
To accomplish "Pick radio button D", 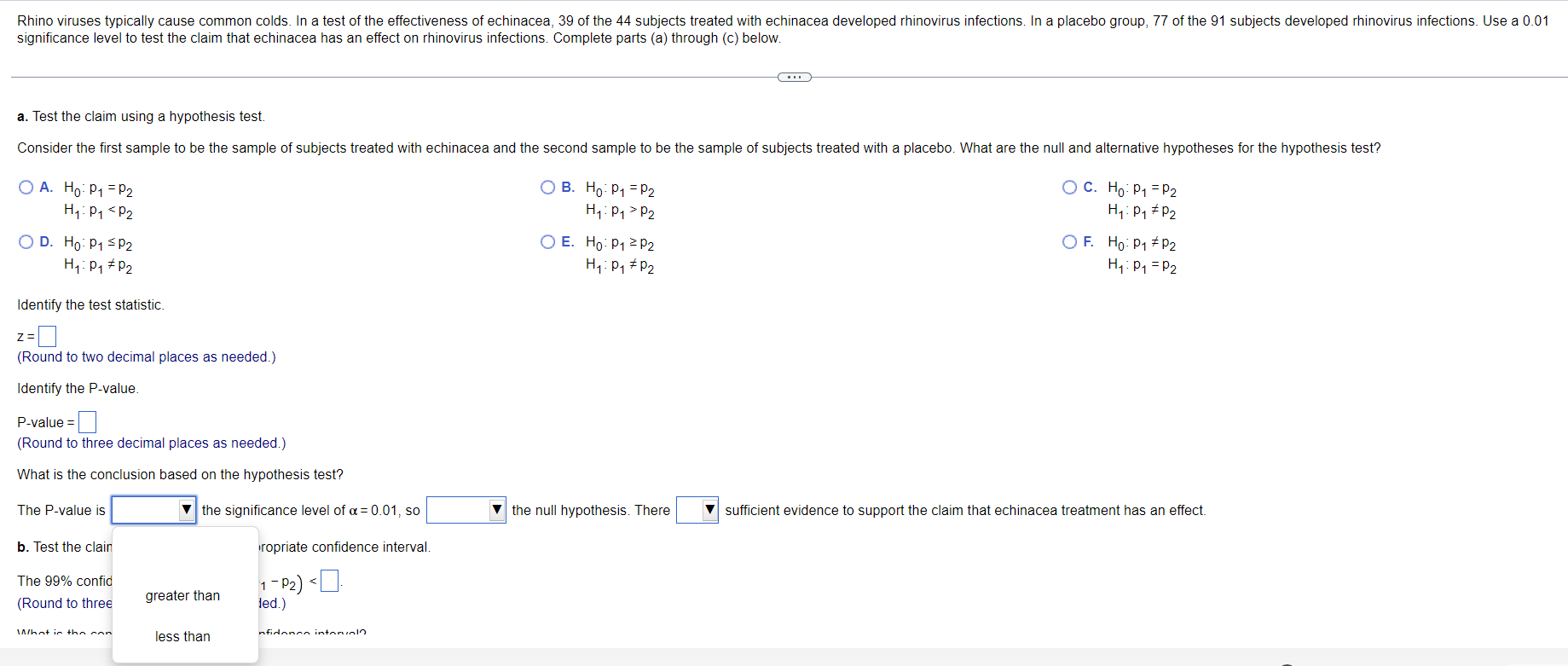I will pos(26,242).
